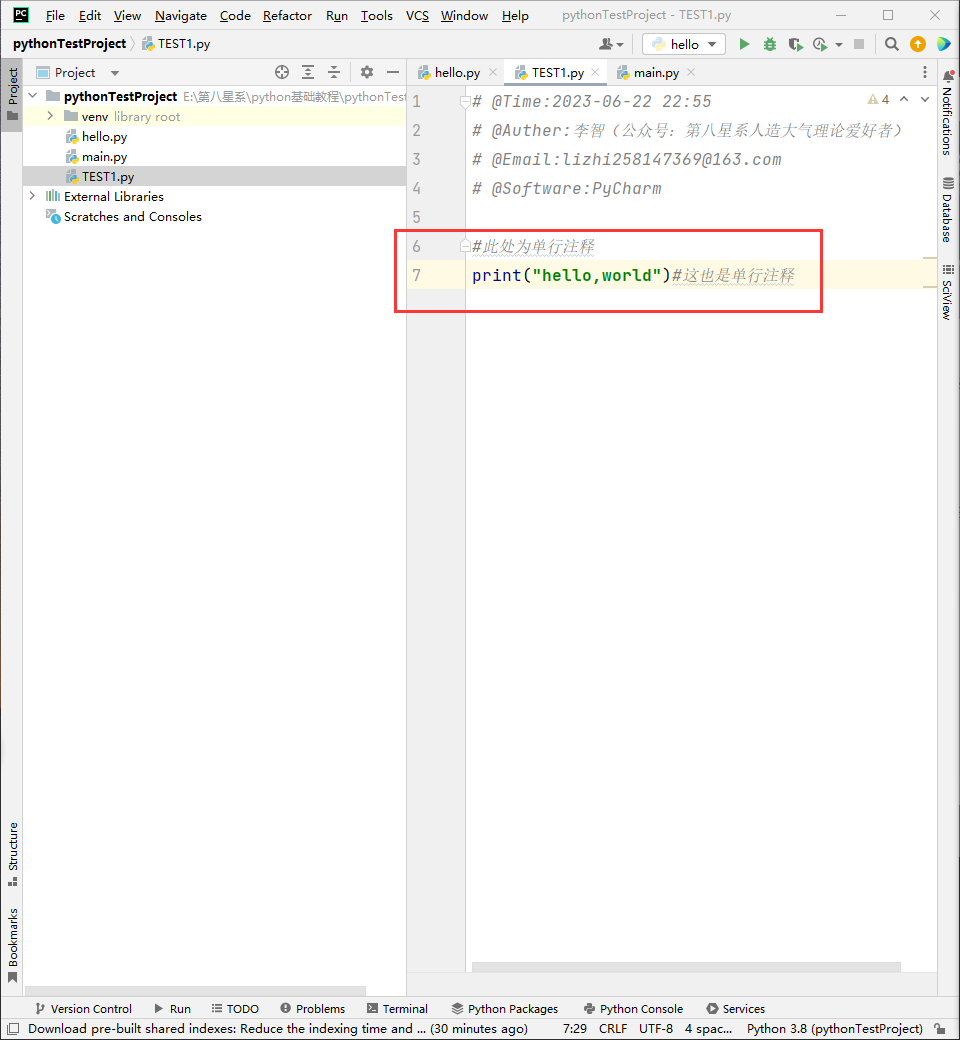Open the Project view dropdown
Viewport: 960px width, 1040px height.
click(x=115, y=73)
